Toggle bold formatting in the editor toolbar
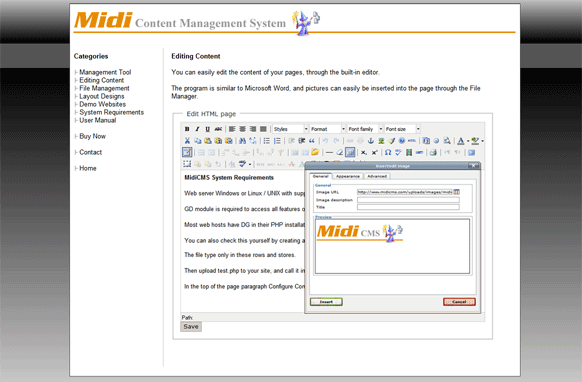 pyautogui.click(x=187, y=129)
